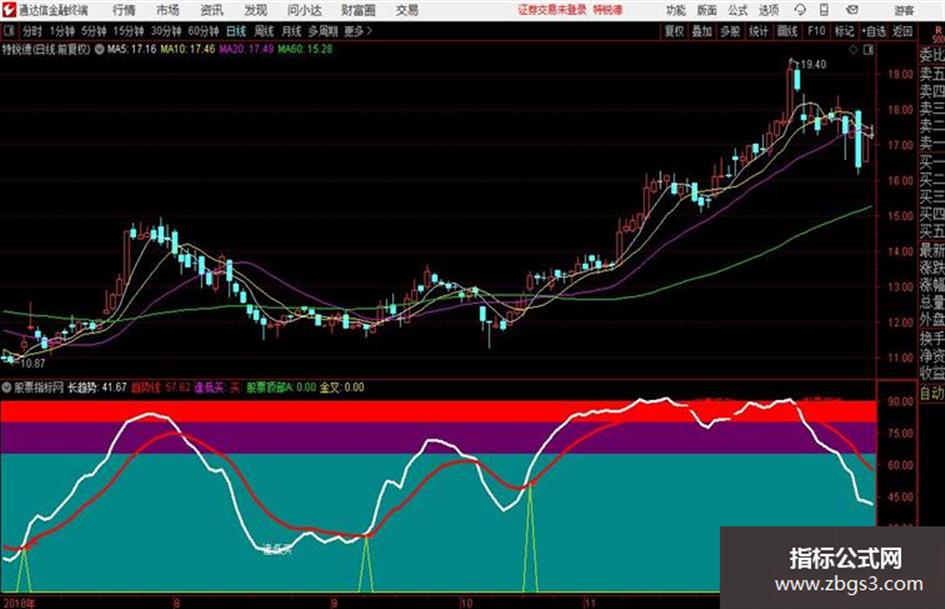The width and height of the screenshot is (945, 609).
Task: Switch to the 5分钟 period tab
Action: coord(94,31)
